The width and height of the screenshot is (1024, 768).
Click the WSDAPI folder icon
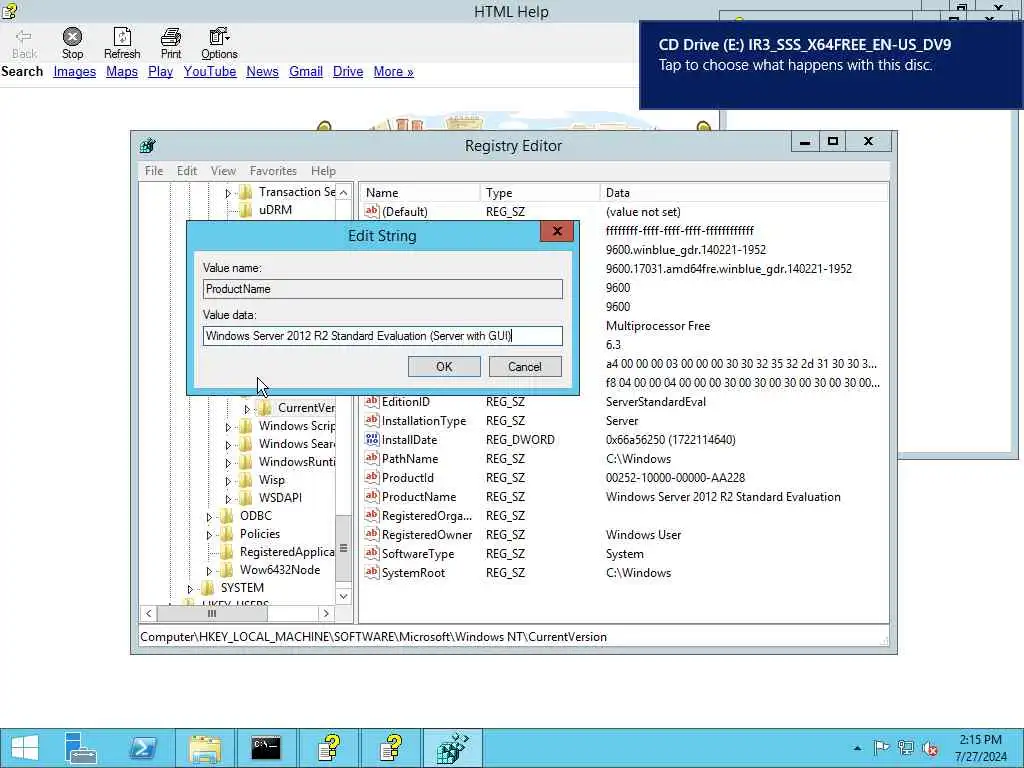[x=246, y=498]
